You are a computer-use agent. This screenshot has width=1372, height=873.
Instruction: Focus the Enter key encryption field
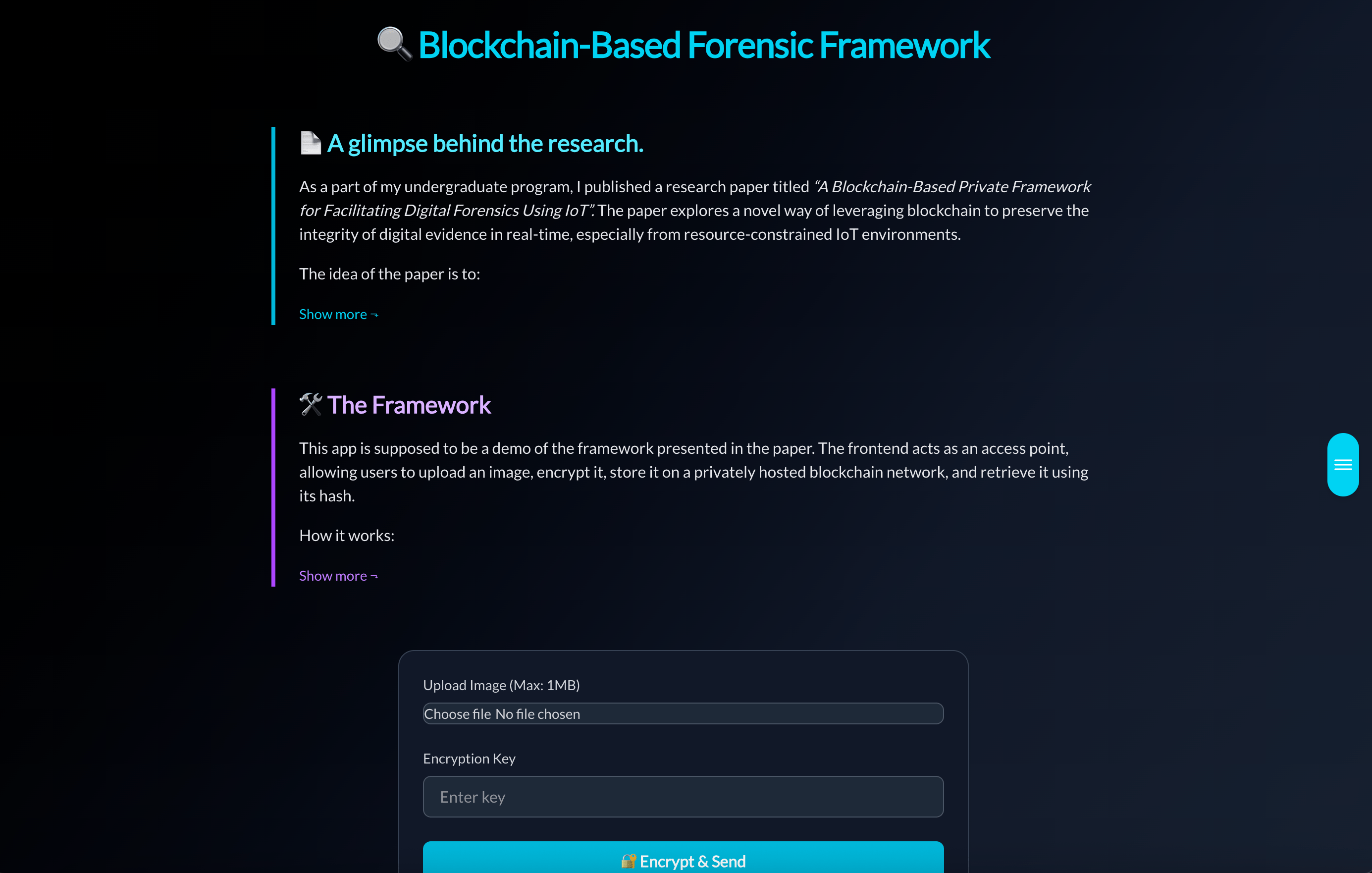click(x=683, y=796)
